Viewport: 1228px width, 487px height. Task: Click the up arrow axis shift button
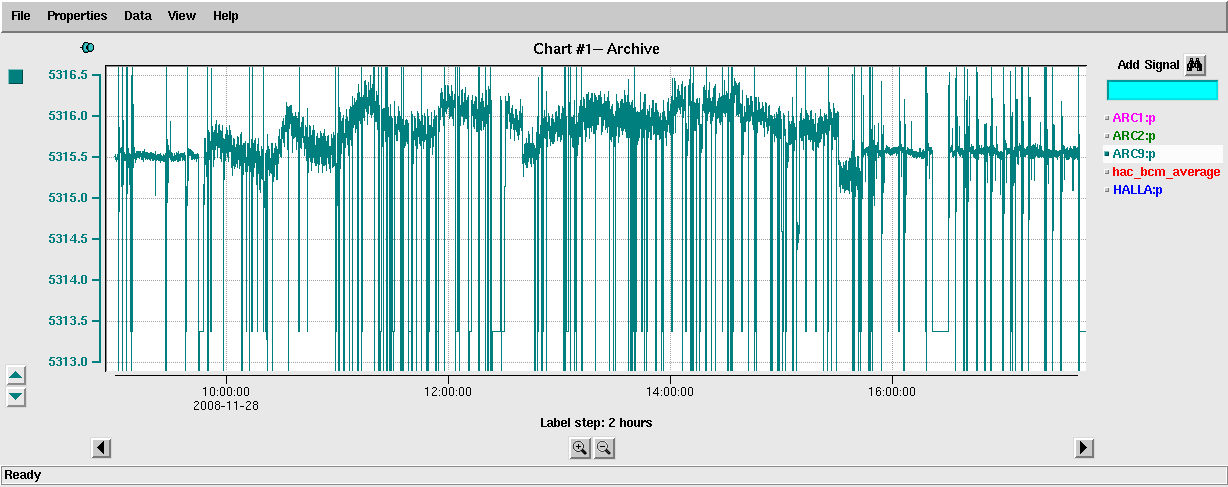[x=16, y=375]
